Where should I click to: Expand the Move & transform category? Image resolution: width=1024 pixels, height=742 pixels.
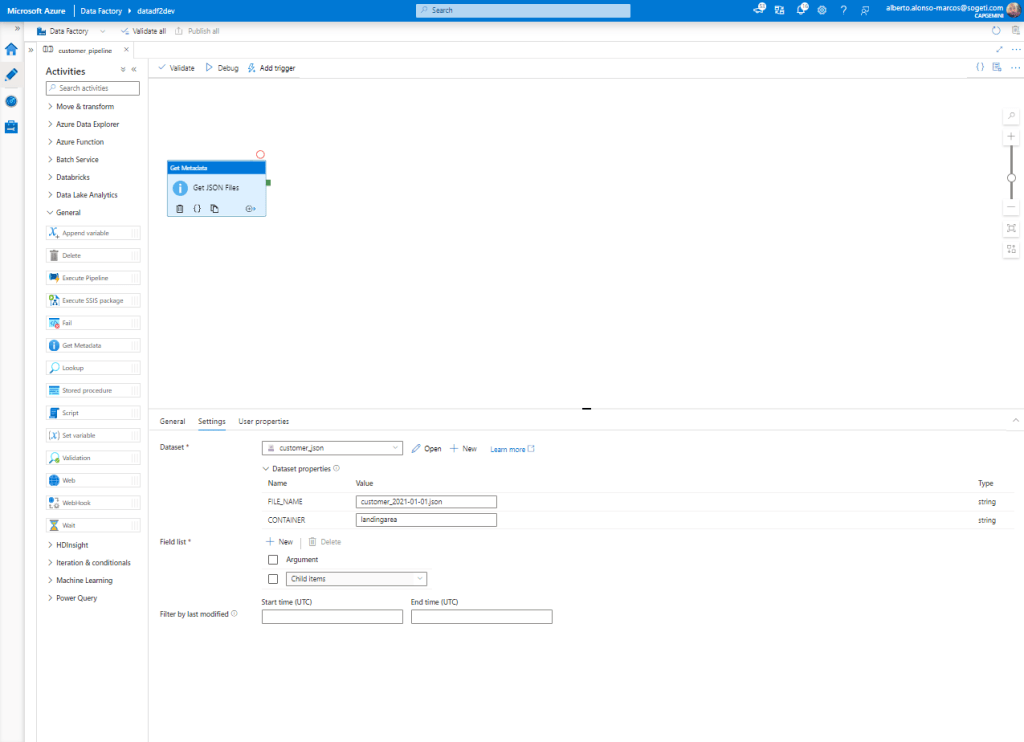point(85,106)
